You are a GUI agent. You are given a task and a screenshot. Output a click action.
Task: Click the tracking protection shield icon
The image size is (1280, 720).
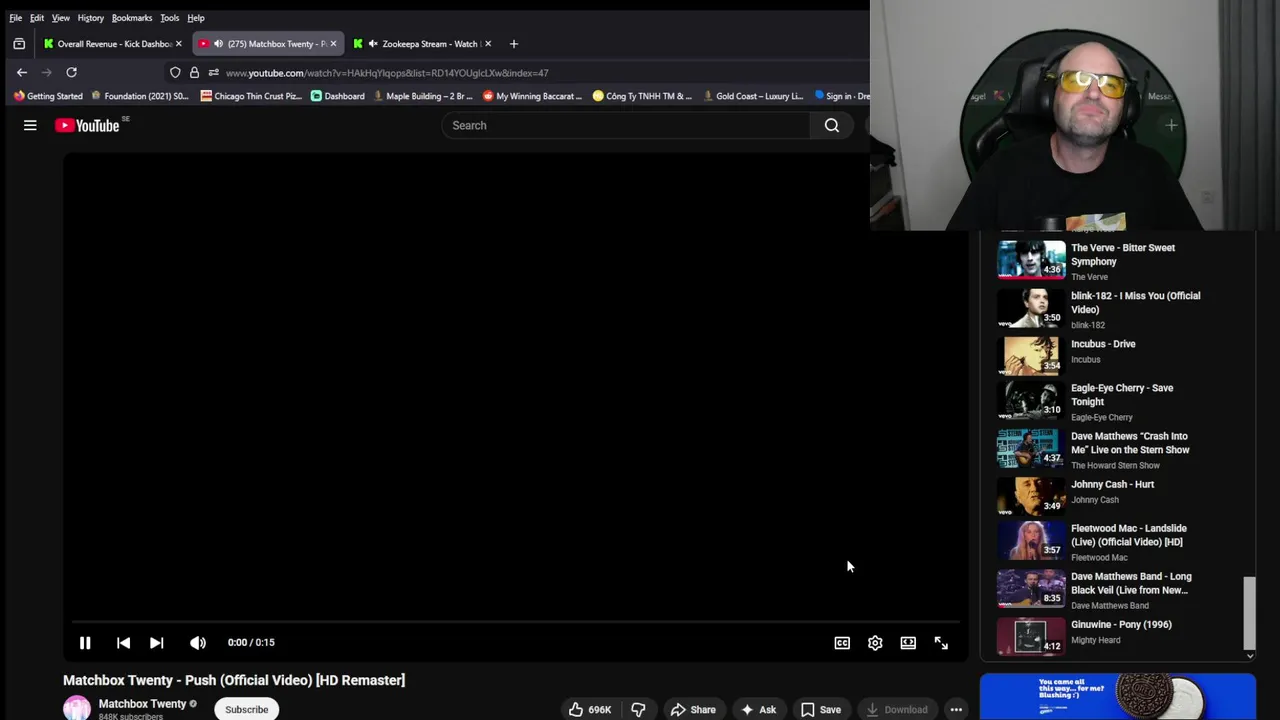[x=175, y=73]
